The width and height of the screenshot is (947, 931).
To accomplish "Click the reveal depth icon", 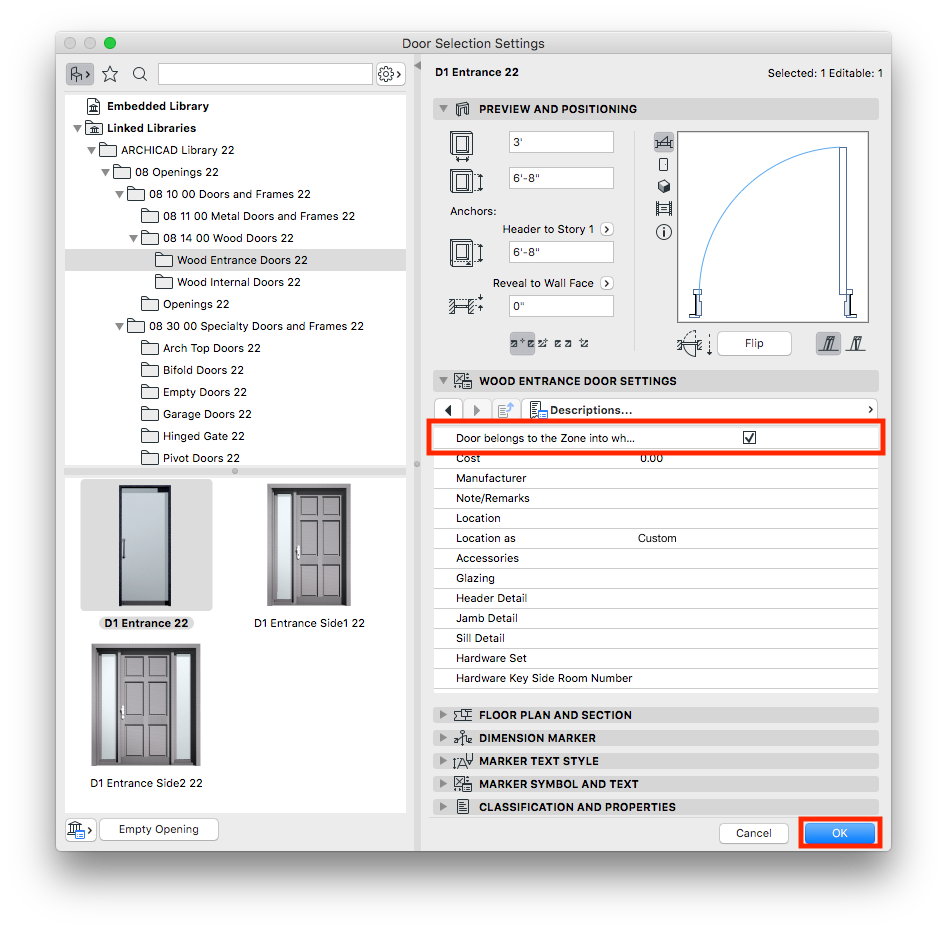I will coord(466,305).
